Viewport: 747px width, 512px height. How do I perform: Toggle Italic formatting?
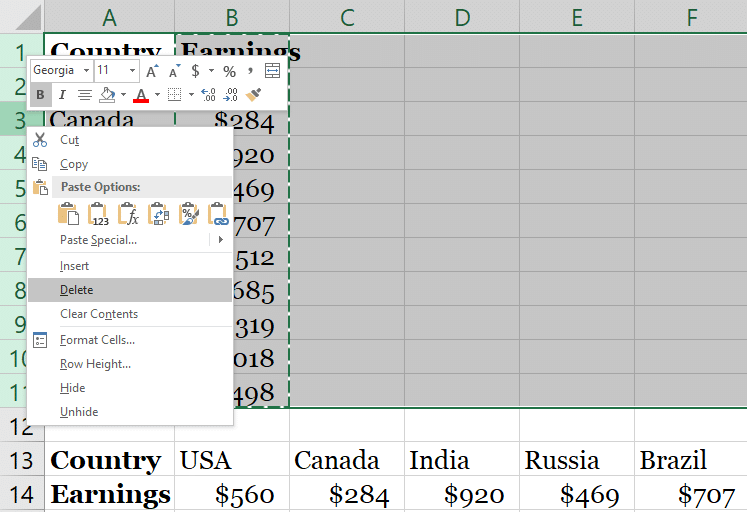point(62,95)
